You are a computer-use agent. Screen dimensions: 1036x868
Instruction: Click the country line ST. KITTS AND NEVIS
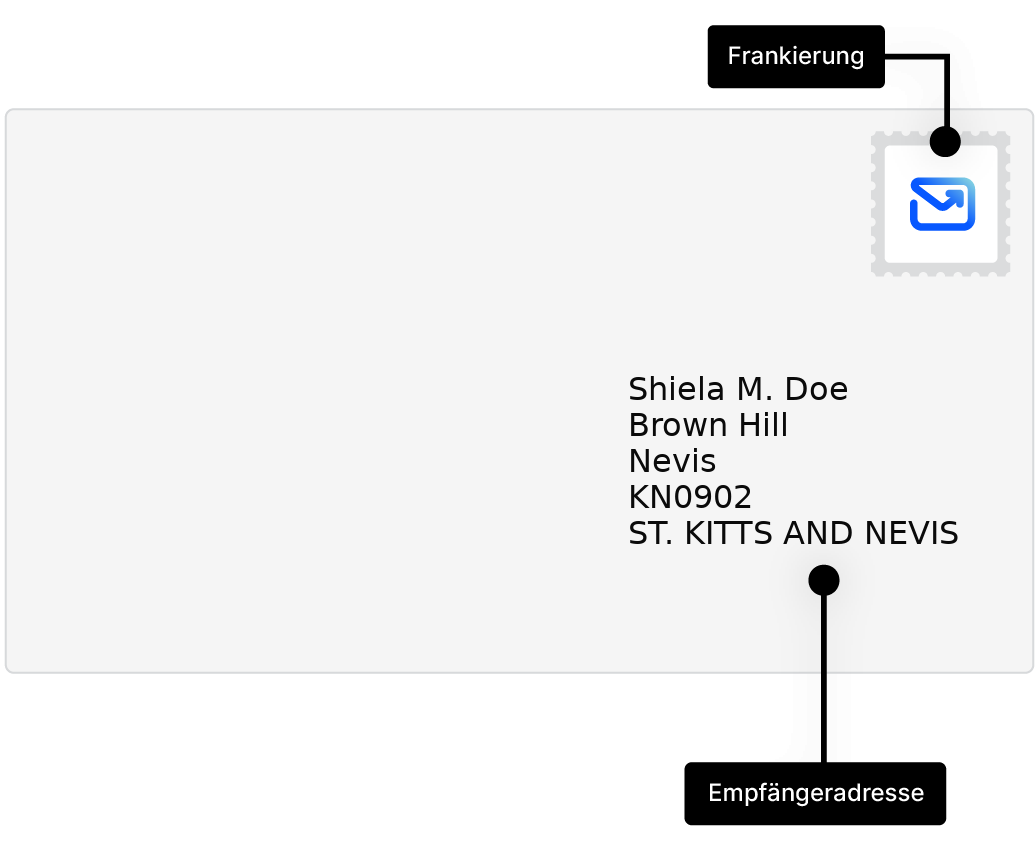(x=792, y=534)
